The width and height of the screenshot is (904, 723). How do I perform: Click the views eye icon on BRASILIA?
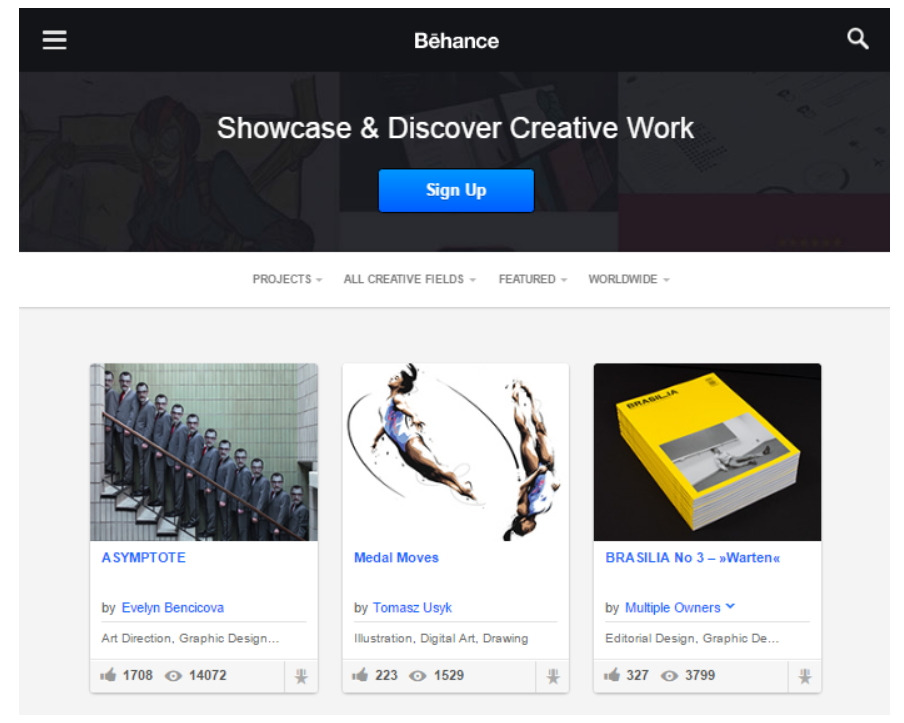point(669,676)
